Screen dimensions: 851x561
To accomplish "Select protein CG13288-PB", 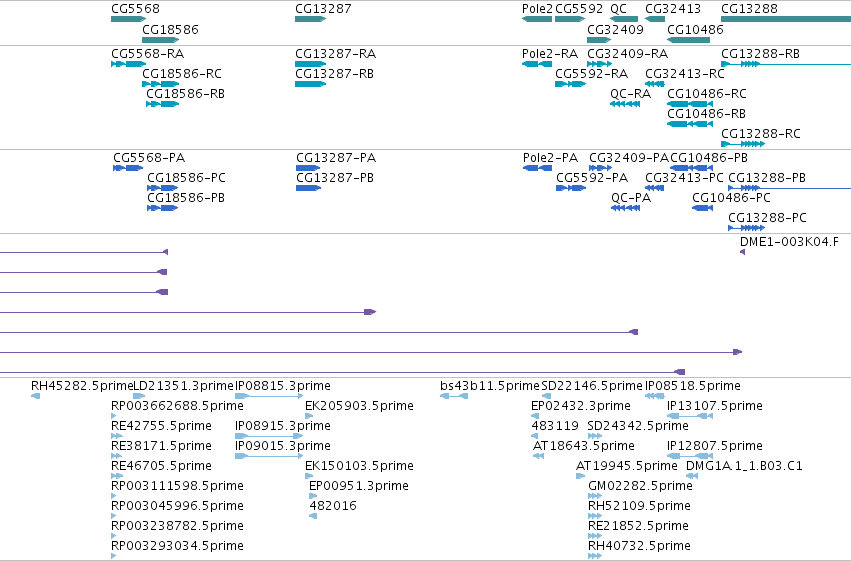I will 790,188.
